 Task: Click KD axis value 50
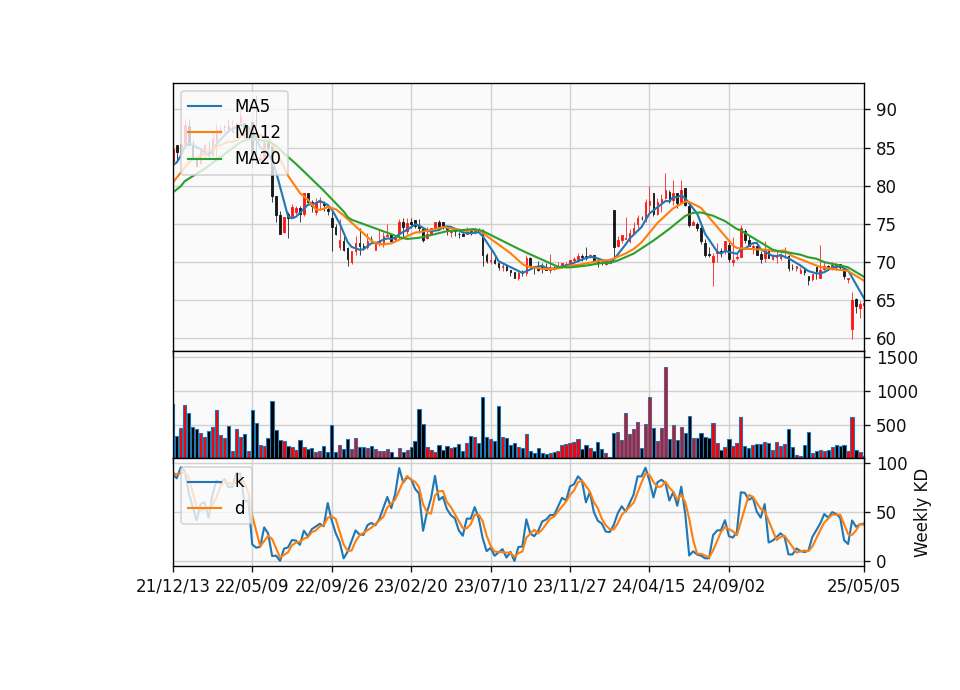pos(887,512)
